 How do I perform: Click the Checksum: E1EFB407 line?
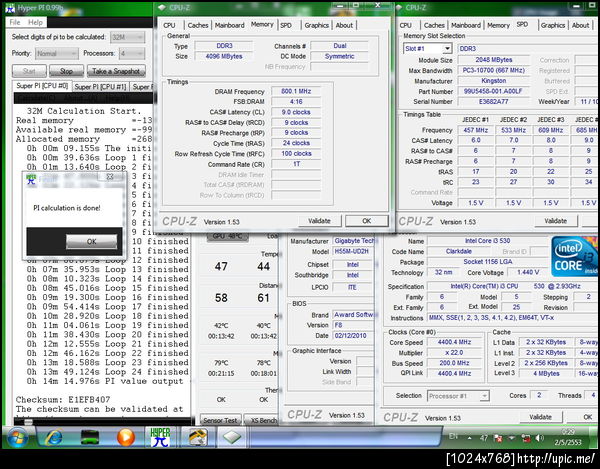(x=63, y=399)
